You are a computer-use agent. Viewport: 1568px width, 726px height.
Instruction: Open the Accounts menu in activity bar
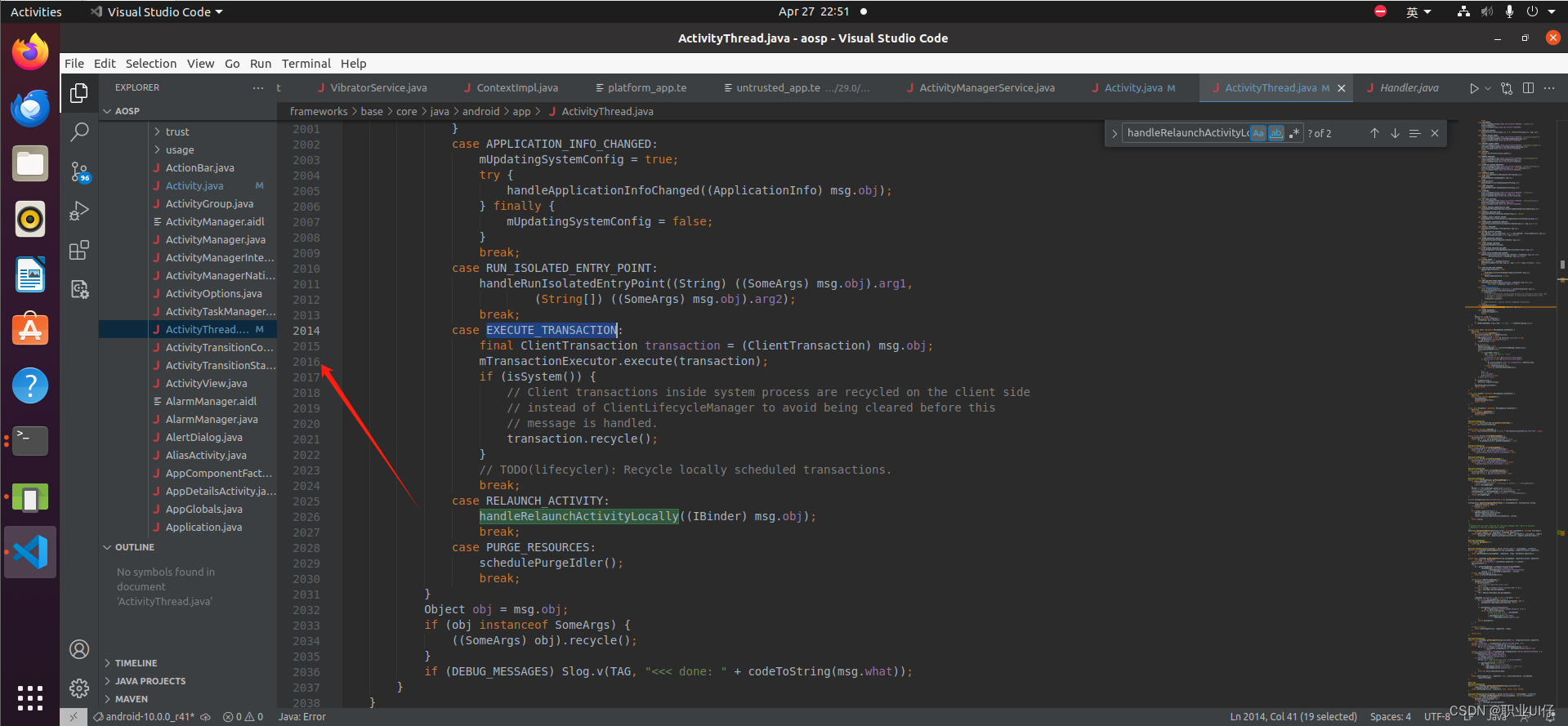pos(79,649)
